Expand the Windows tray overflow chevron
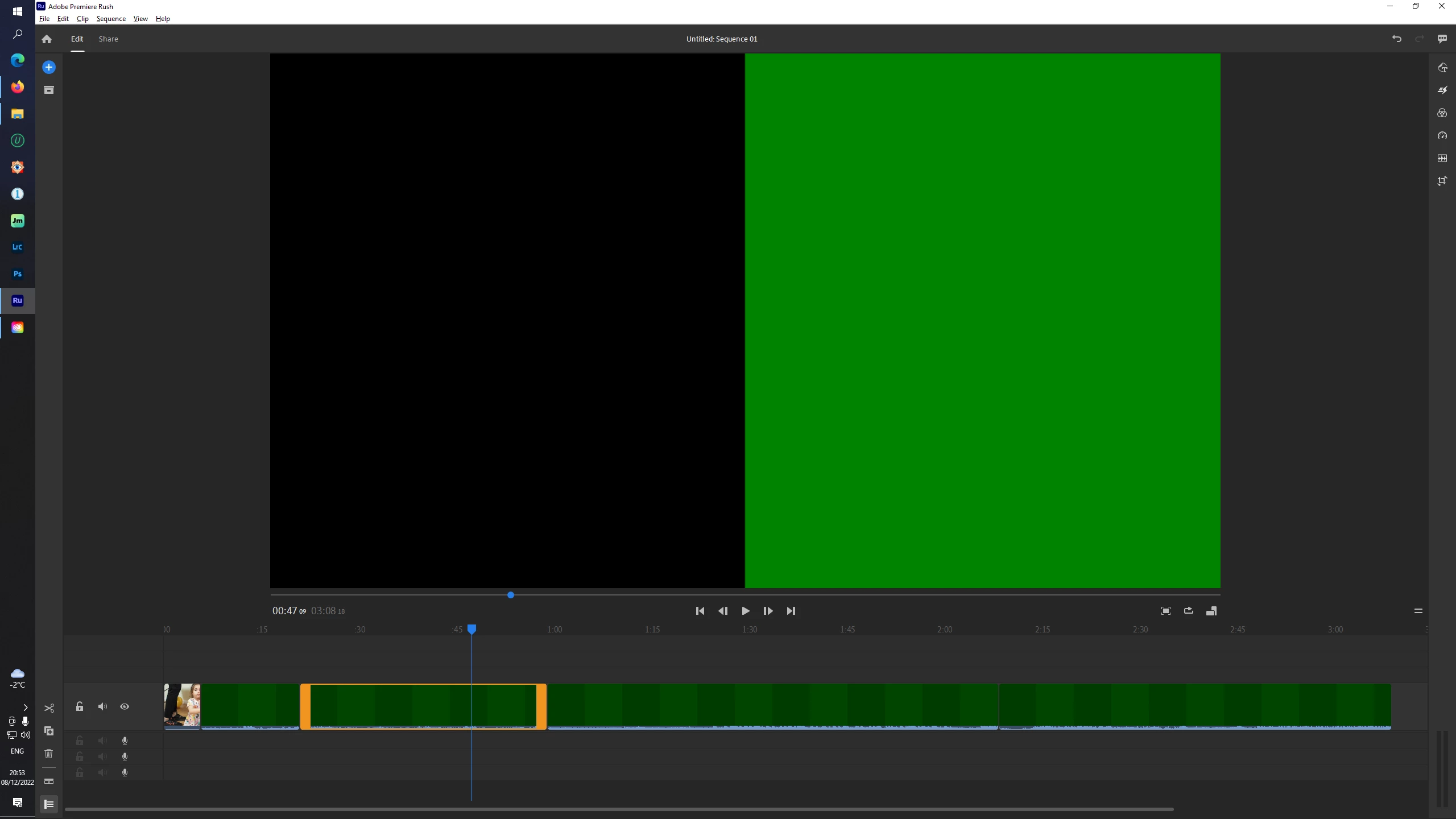 [x=25, y=708]
